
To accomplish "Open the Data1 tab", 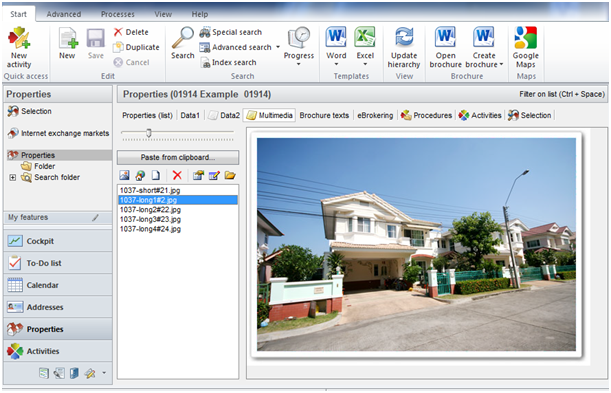I will (190, 115).
